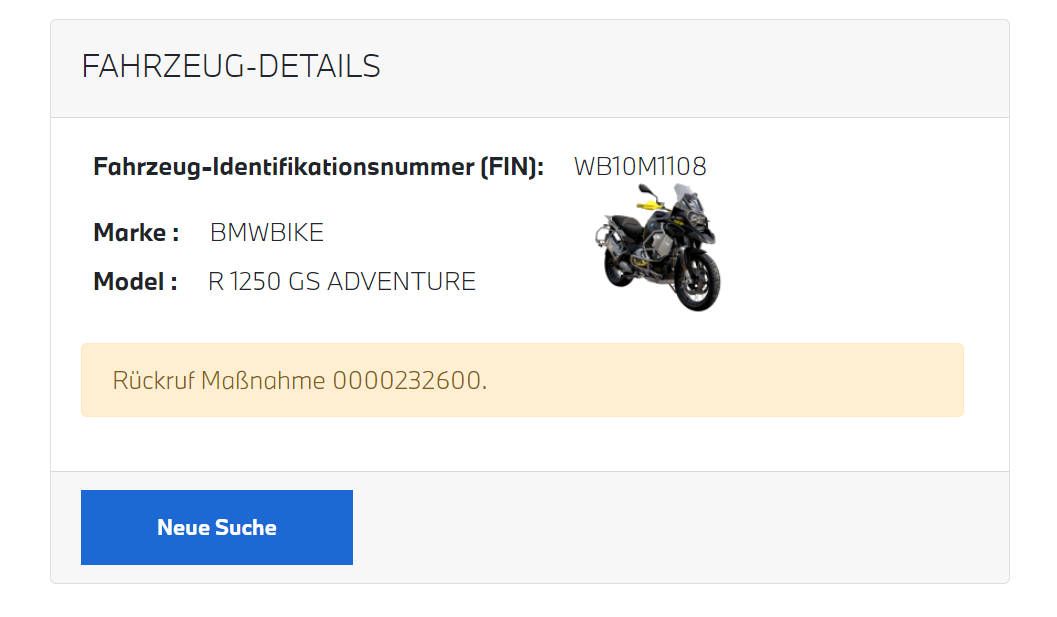Click the "Marke :" label
The image size is (1057, 617).
tap(136, 233)
